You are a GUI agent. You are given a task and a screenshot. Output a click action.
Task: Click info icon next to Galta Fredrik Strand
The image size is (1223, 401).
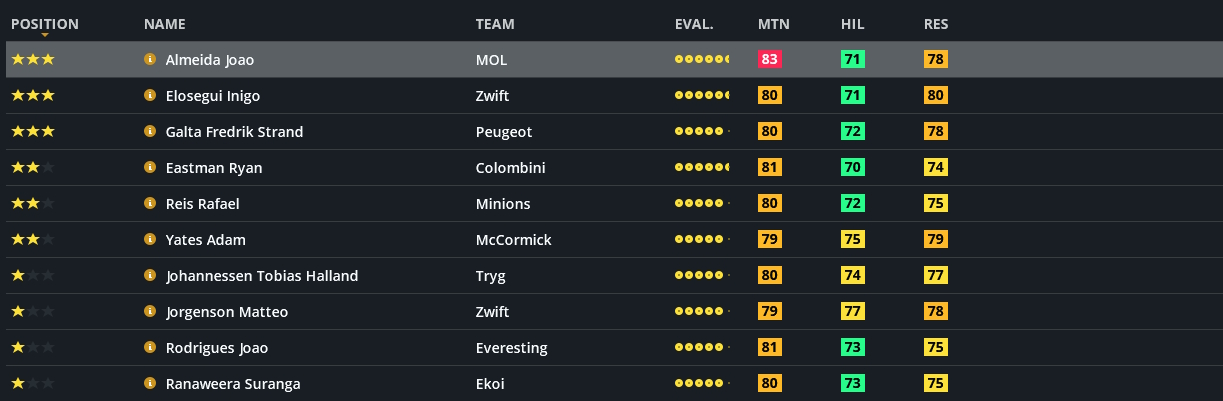coord(150,132)
